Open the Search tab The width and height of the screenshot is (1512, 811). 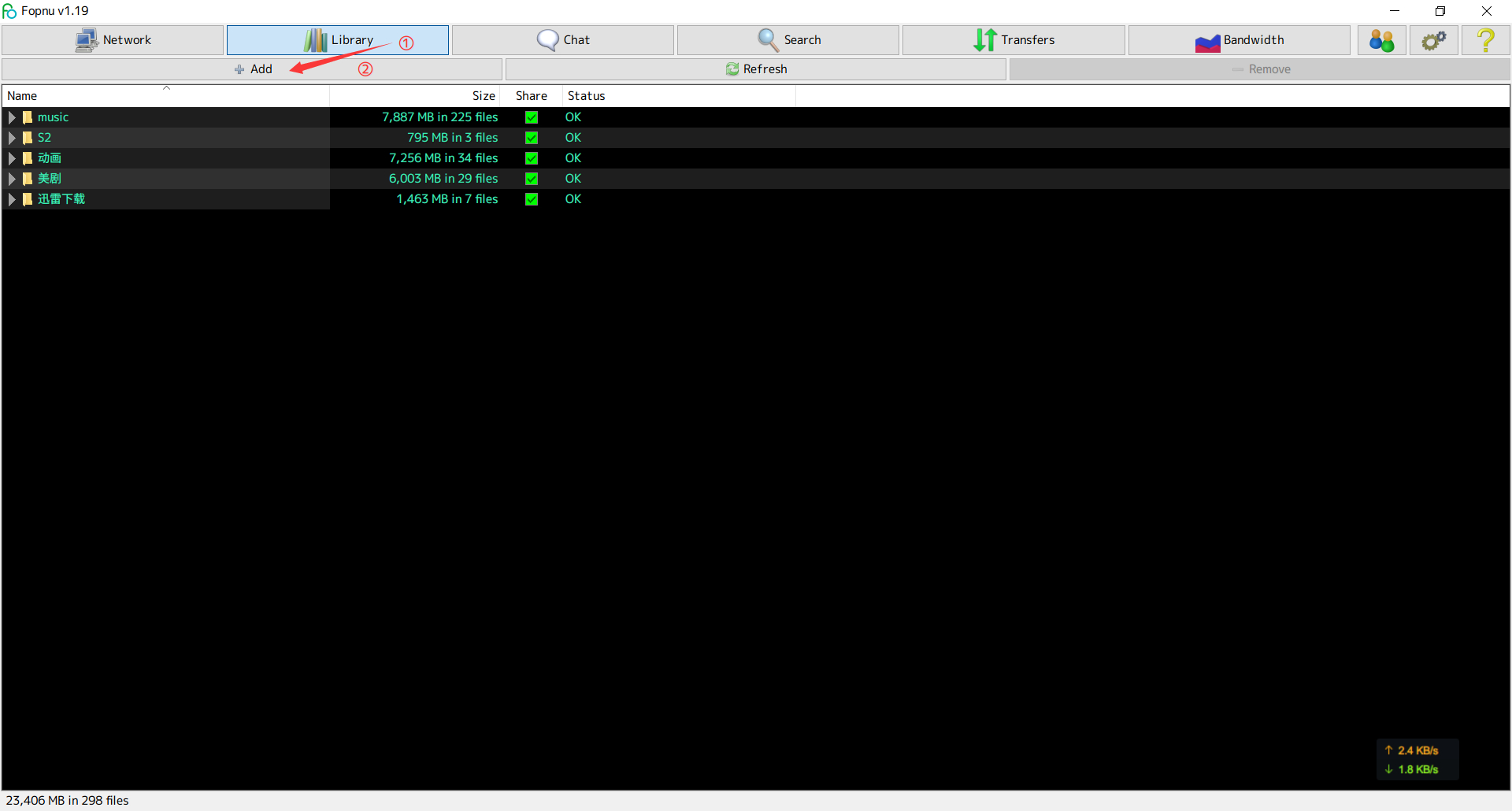click(x=787, y=40)
